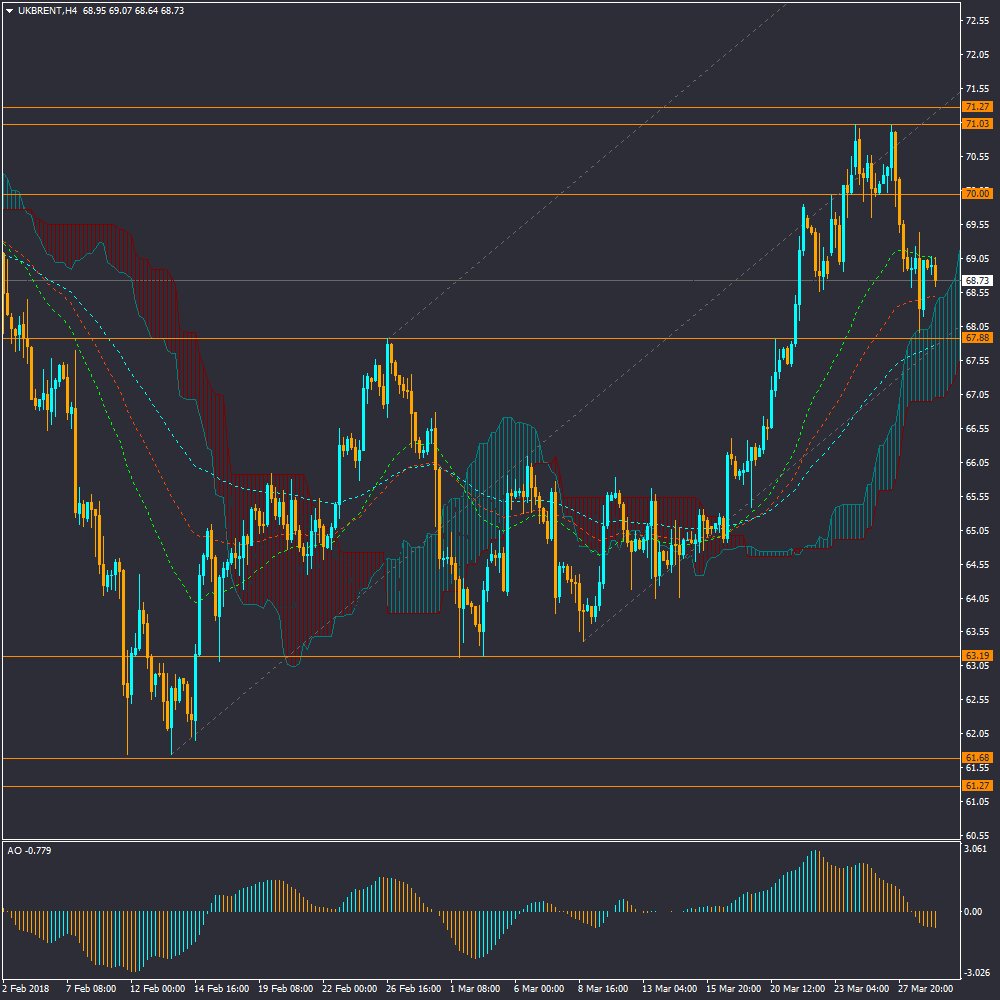Image resolution: width=1000 pixels, height=1000 pixels.
Task: Click the 1 Mar 08:00 time label
Action: [x=475, y=989]
